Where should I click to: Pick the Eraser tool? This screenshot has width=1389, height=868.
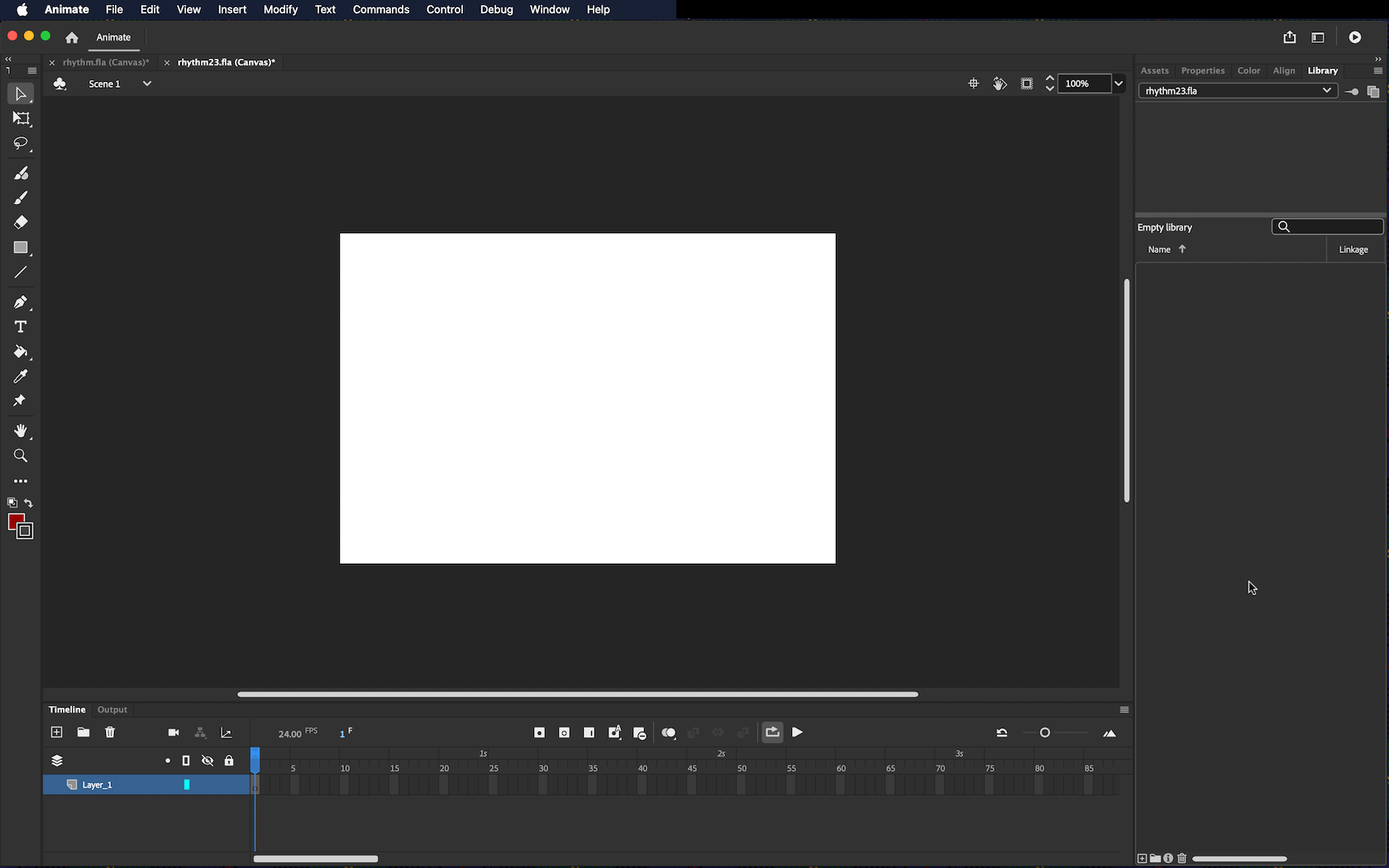(x=21, y=222)
